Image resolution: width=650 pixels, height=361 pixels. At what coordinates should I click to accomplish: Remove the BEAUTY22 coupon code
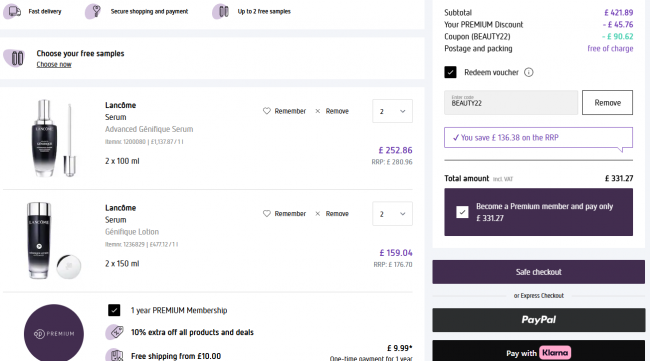click(607, 102)
